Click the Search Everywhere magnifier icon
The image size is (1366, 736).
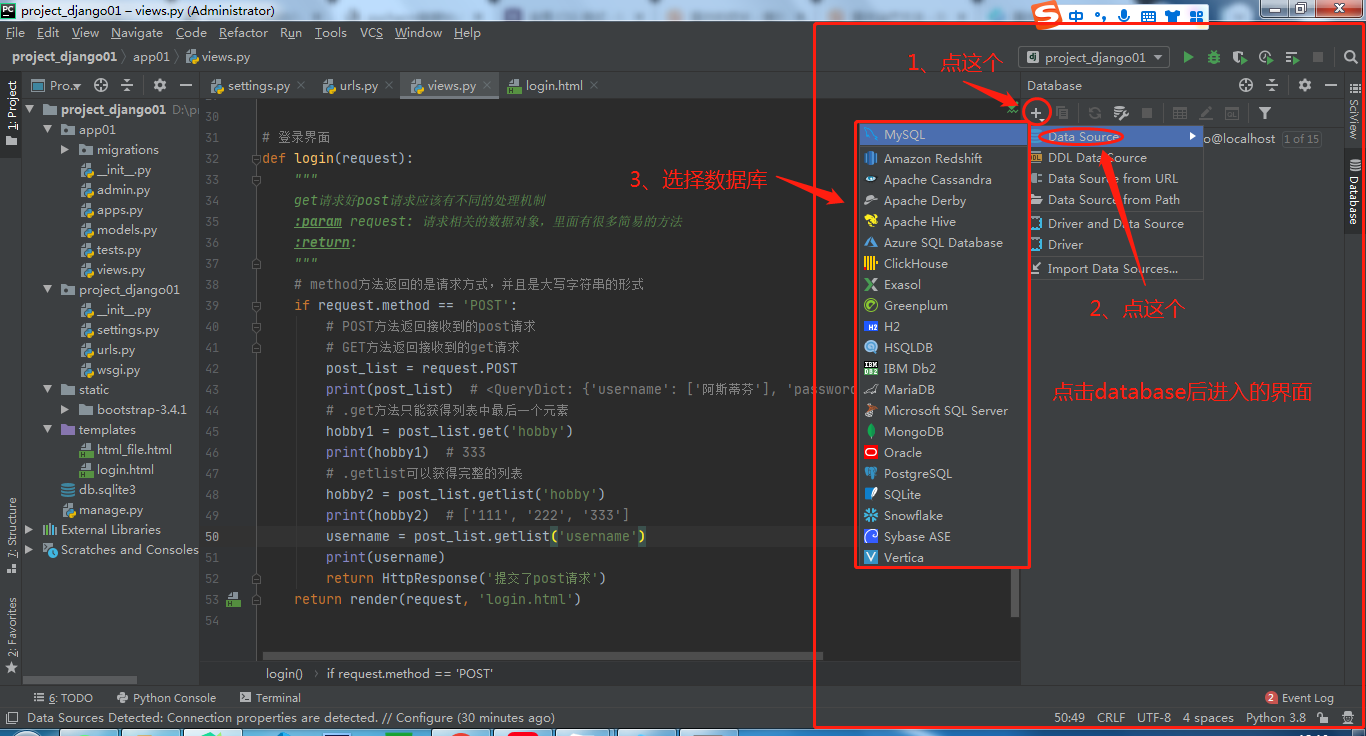click(x=1350, y=58)
